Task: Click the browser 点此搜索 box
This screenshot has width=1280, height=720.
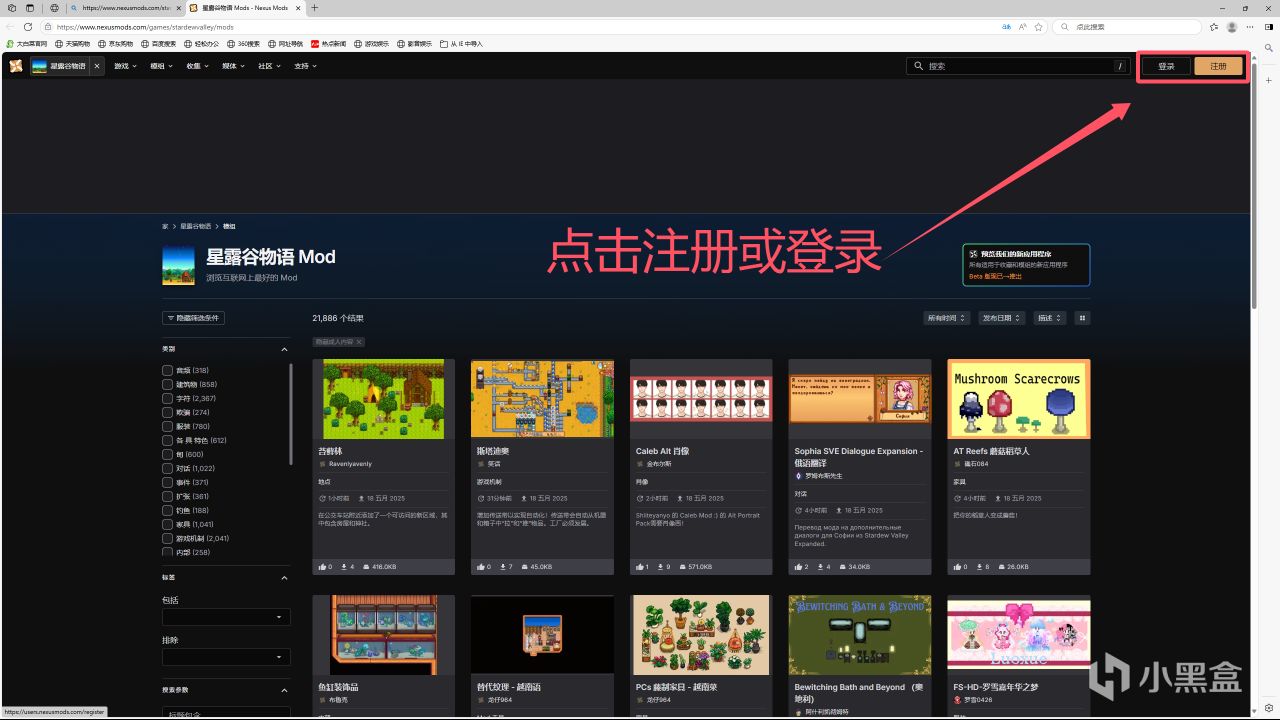Action: [x=1128, y=27]
